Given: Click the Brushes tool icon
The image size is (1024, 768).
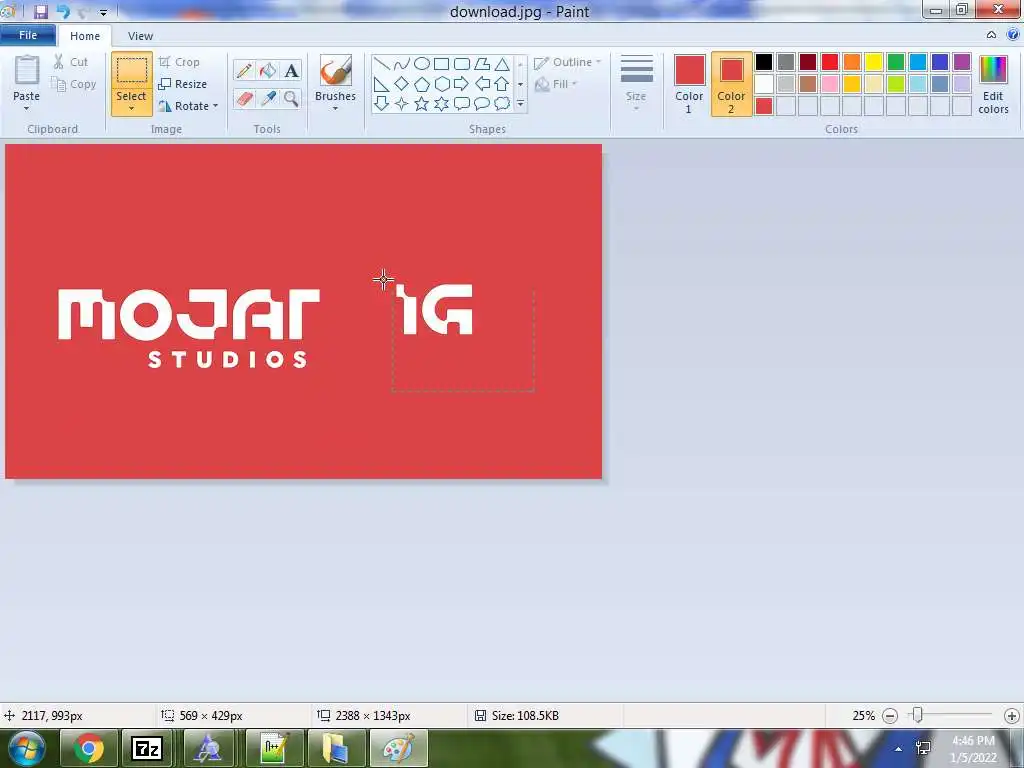Looking at the screenshot, I should tap(336, 71).
